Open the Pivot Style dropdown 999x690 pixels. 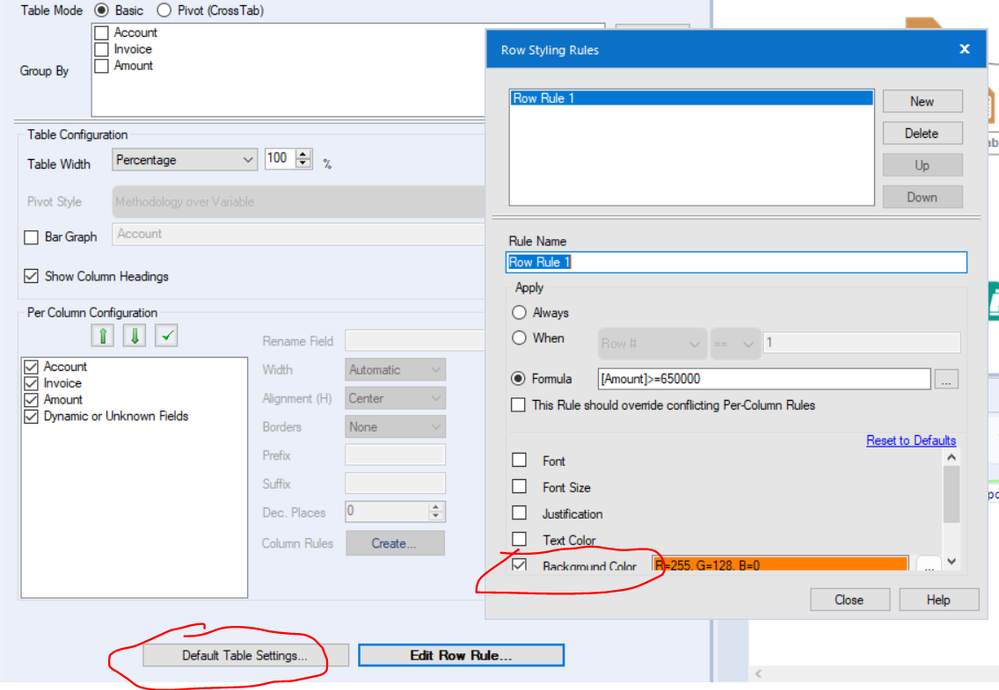tap(298, 201)
